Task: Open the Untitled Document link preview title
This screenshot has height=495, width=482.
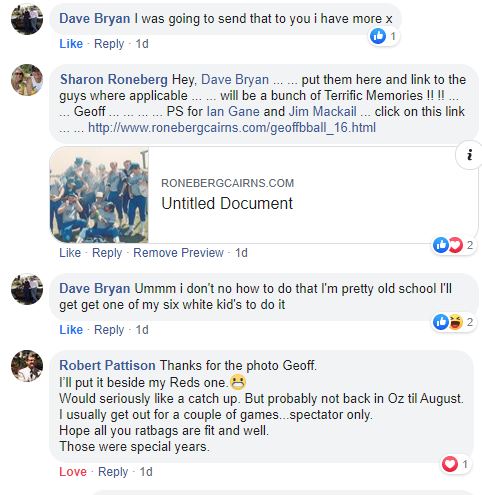Action: [227, 203]
